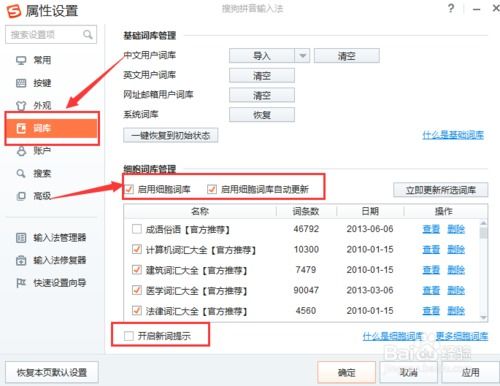Clear the 中文用户词库 with 清空

(347, 56)
